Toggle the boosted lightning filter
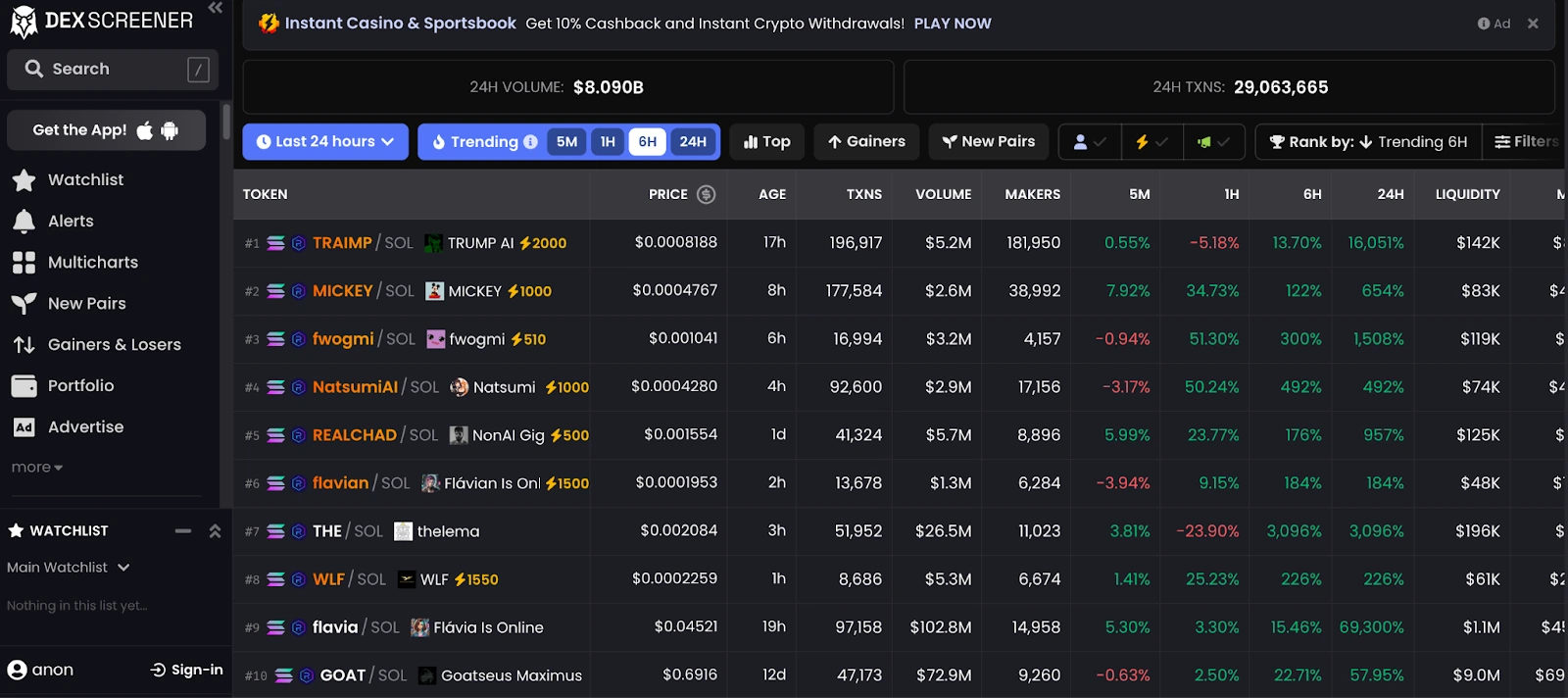The width and height of the screenshot is (1568, 698). (1151, 142)
